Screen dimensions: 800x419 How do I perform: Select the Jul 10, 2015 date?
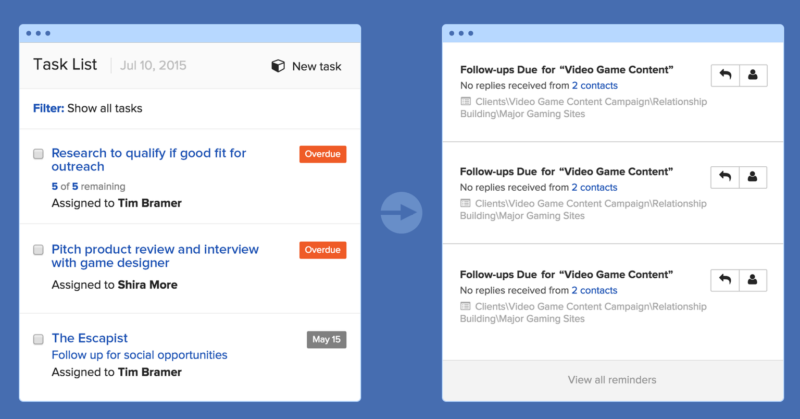pyautogui.click(x=153, y=65)
